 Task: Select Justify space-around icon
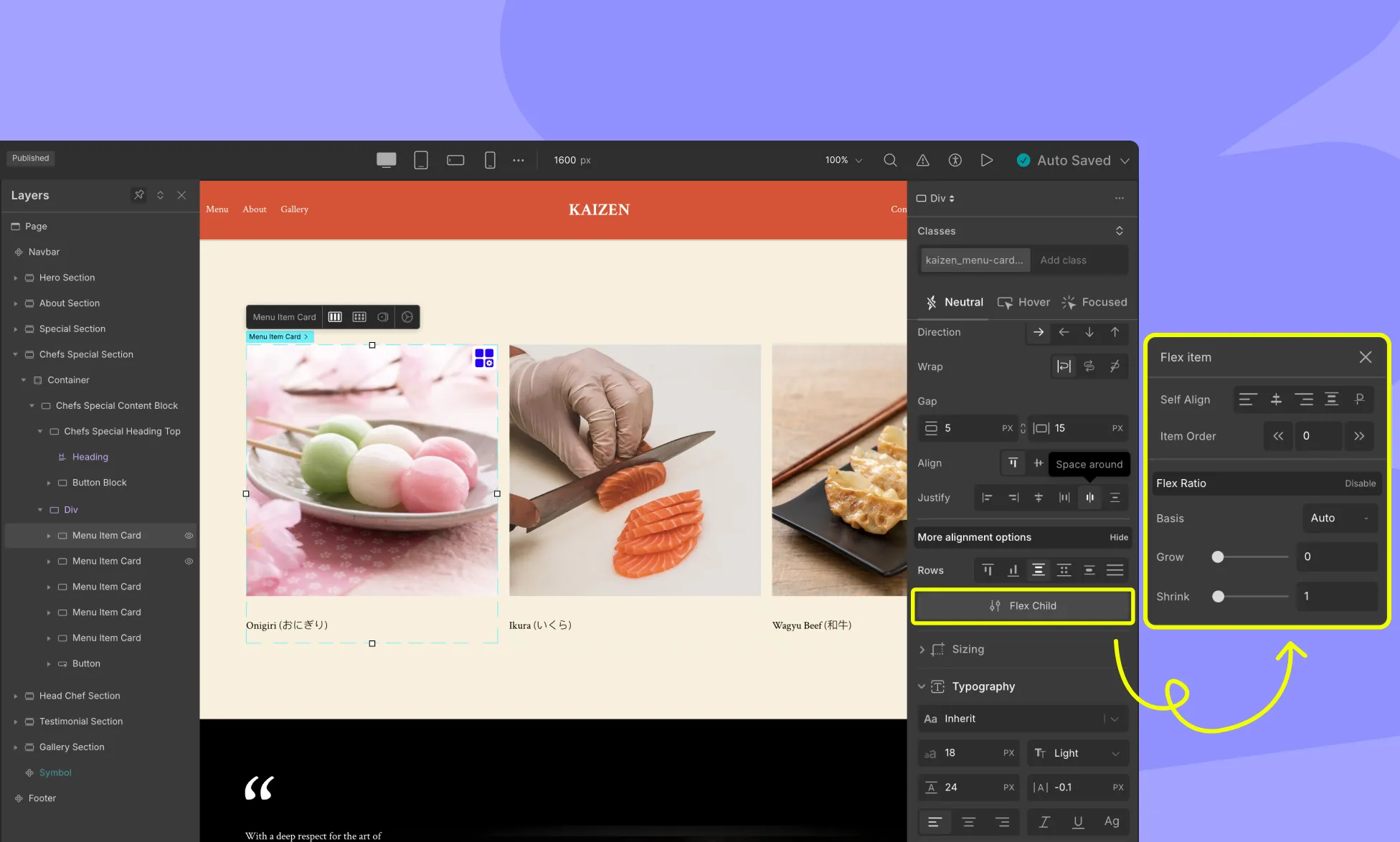[x=1089, y=498]
